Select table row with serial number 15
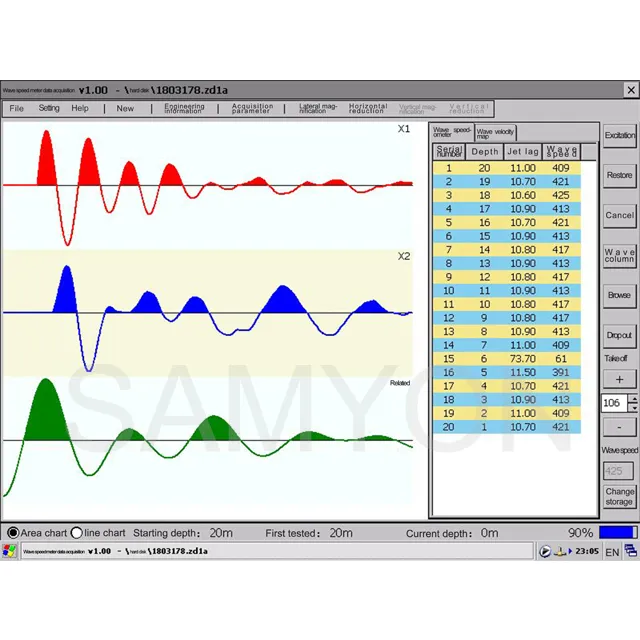Screen dimensions: 640x640 point(507,359)
